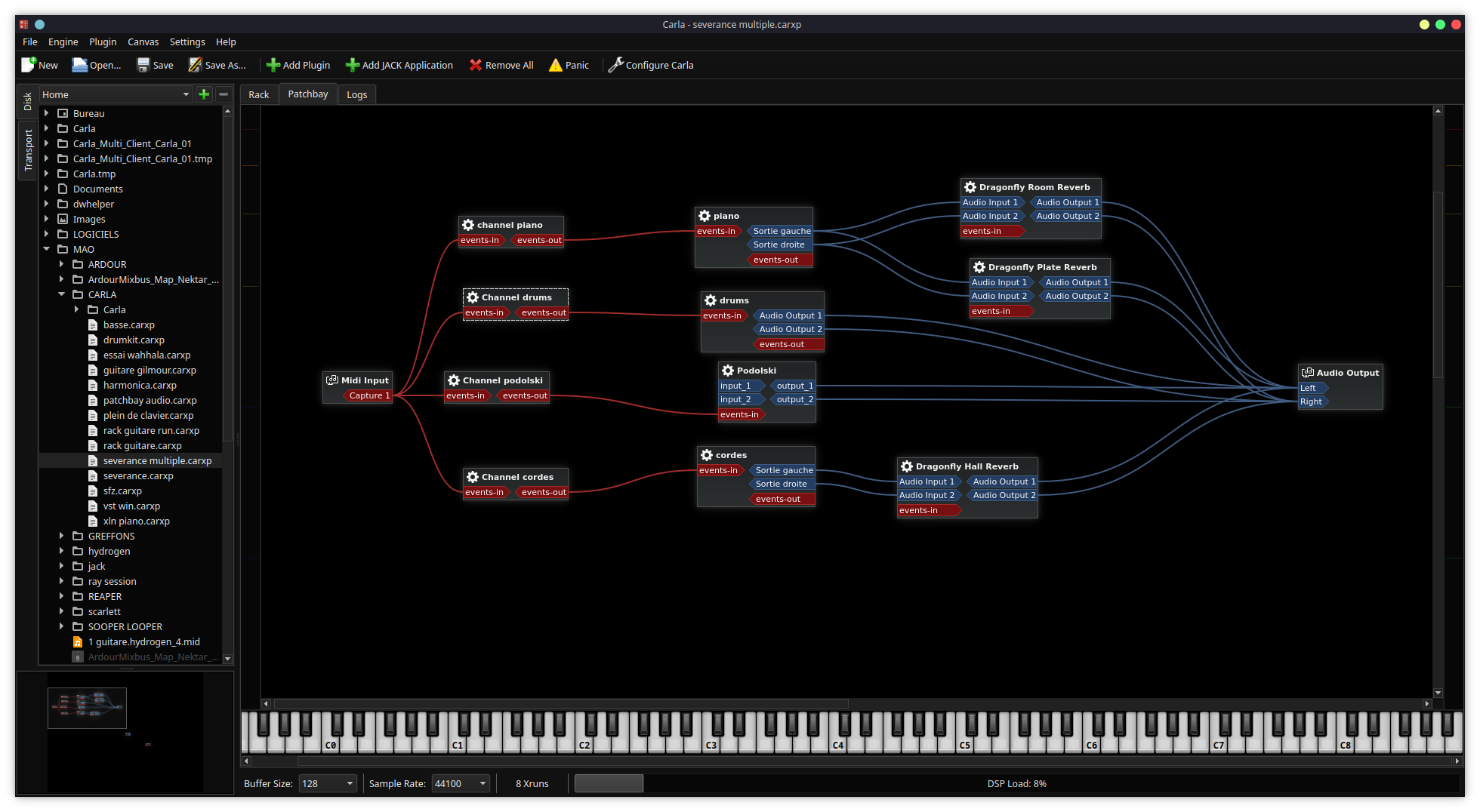Click the New project icon
The width and height of the screenshot is (1480, 812).
pos(29,65)
